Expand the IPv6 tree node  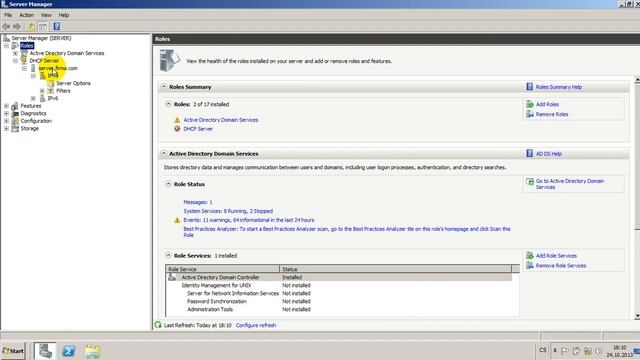(33, 98)
